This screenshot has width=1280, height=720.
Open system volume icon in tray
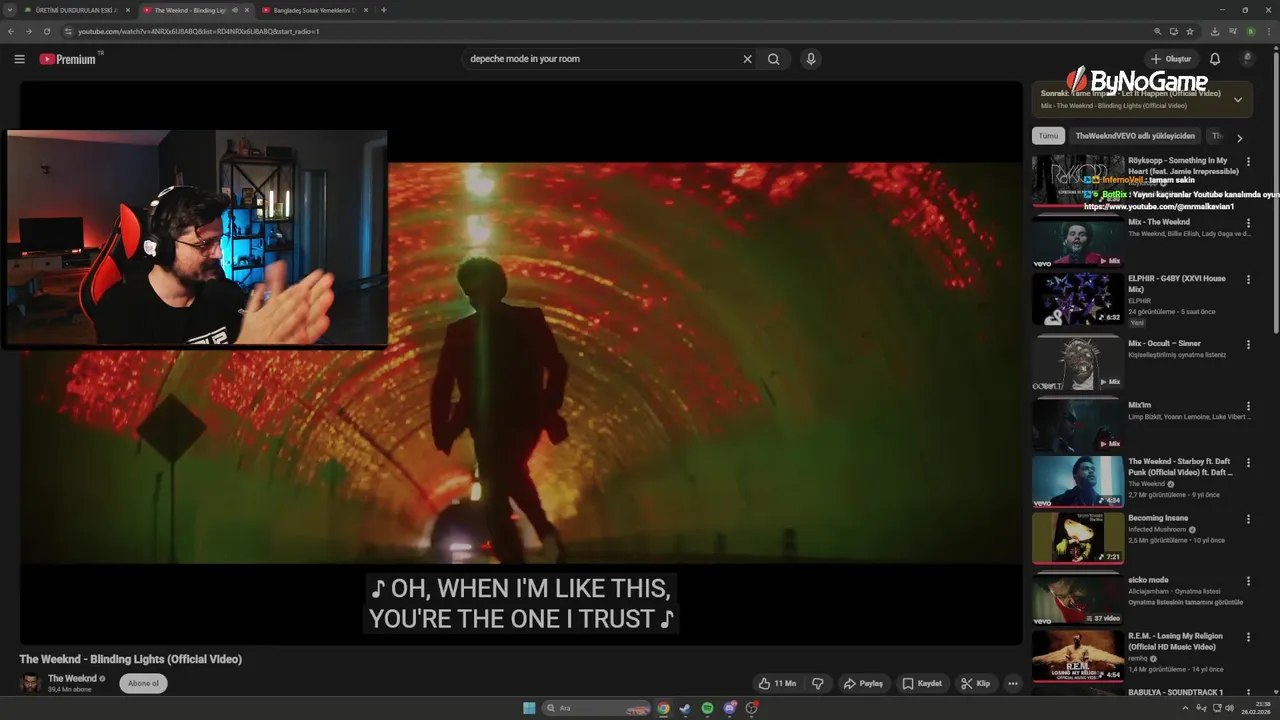tap(1230, 708)
